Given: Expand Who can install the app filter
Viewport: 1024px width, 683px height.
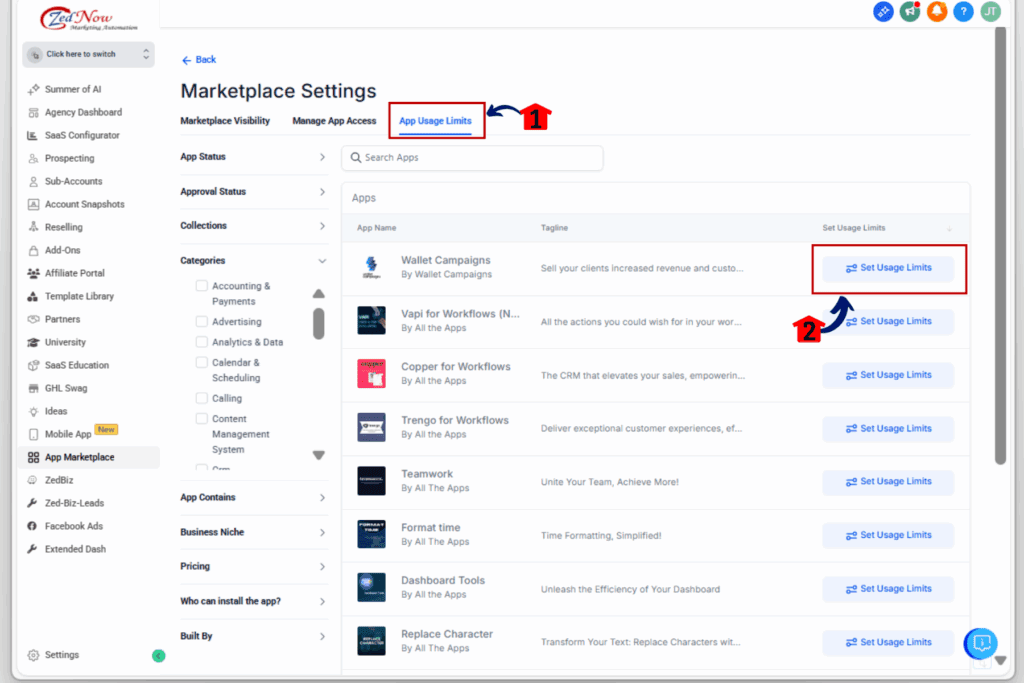Looking at the screenshot, I should [253, 601].
